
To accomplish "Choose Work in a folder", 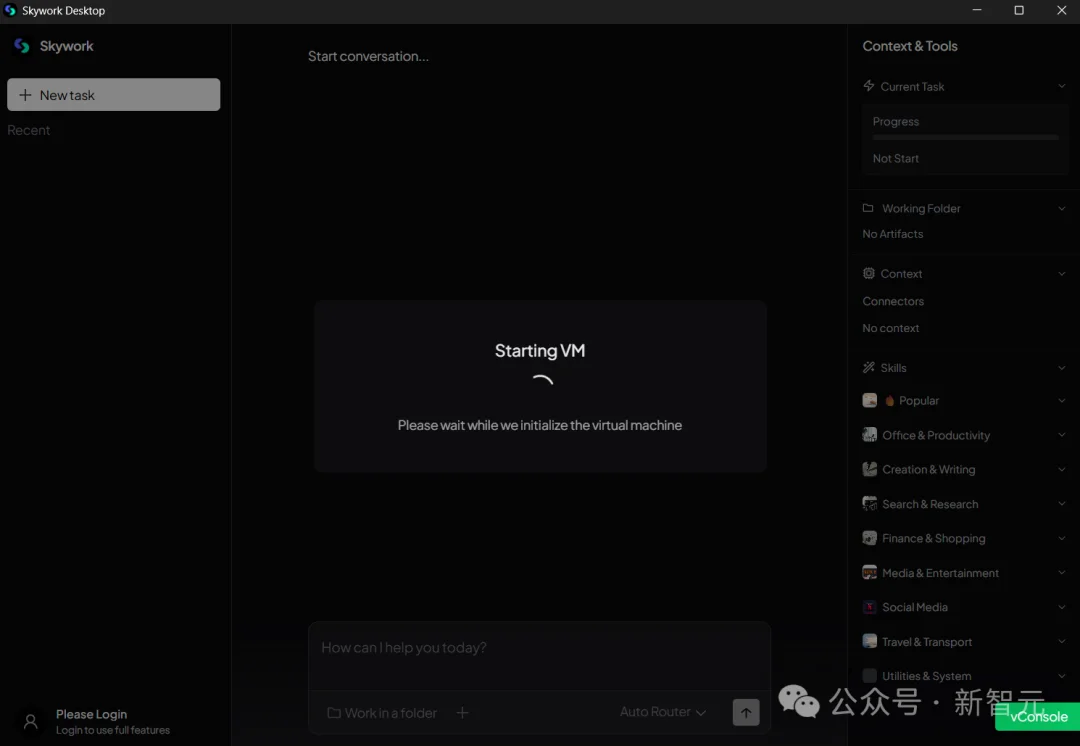I will pyautogui.click(x=382, y=713).
